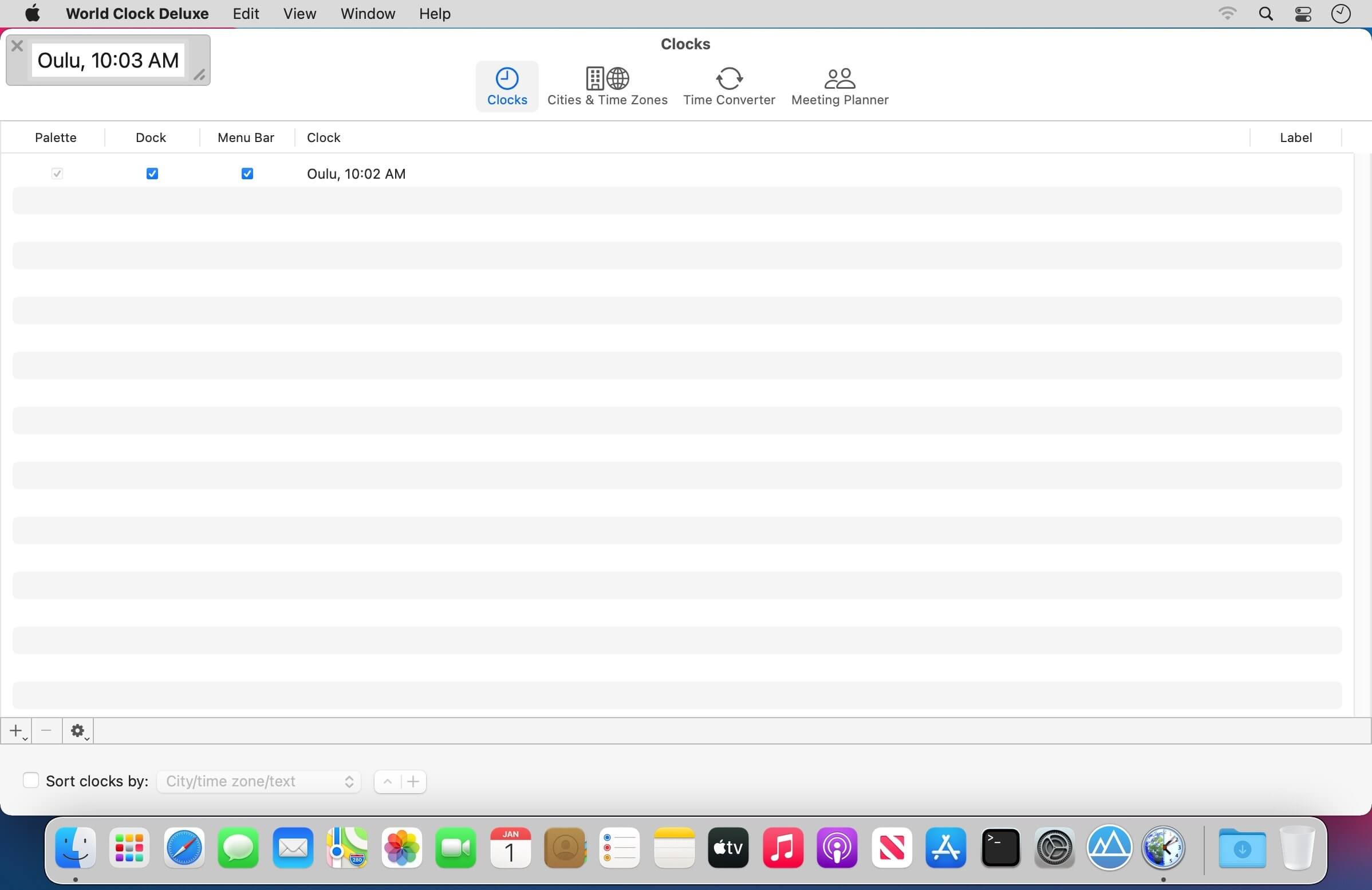
Task: Click the palette resize handle icon
Action: 199,75
